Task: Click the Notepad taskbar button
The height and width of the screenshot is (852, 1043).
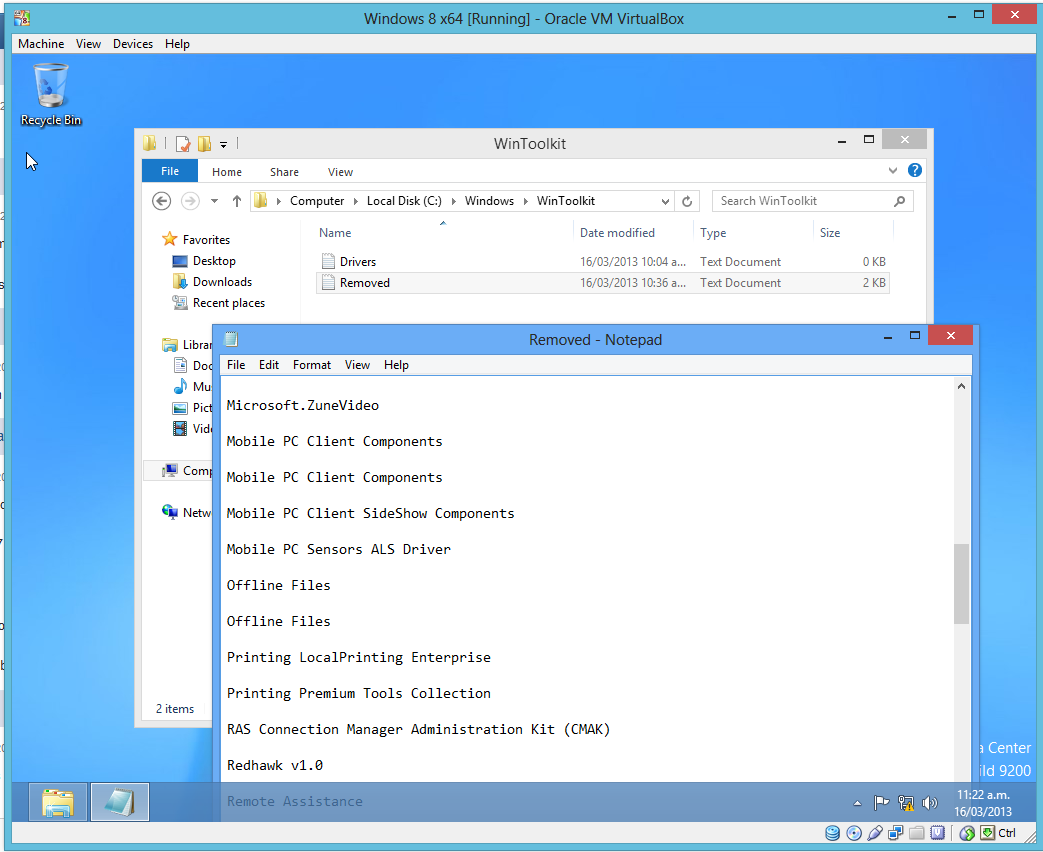Action: pos(120,802)
